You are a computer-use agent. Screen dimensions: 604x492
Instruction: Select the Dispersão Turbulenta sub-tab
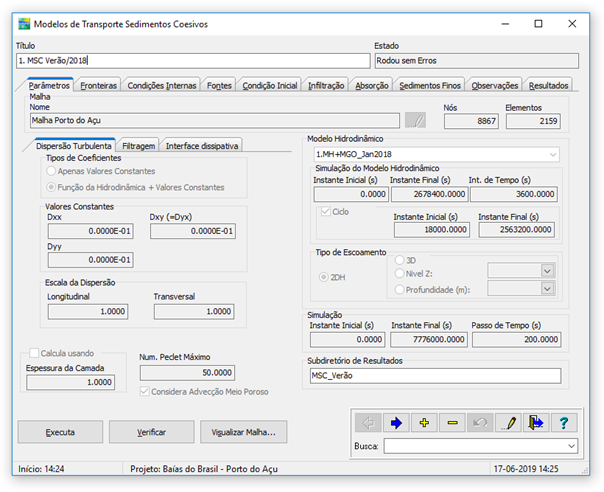74,146
